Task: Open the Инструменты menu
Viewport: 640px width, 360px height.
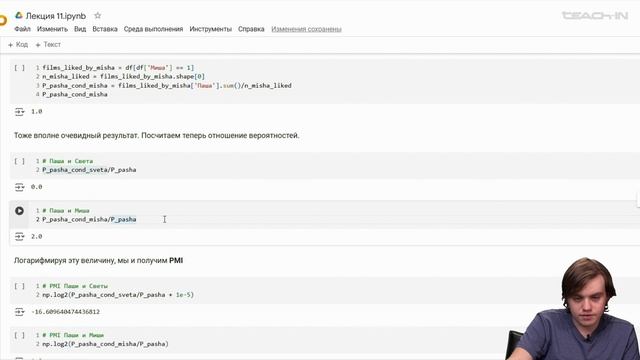Action: click(211, 29)
